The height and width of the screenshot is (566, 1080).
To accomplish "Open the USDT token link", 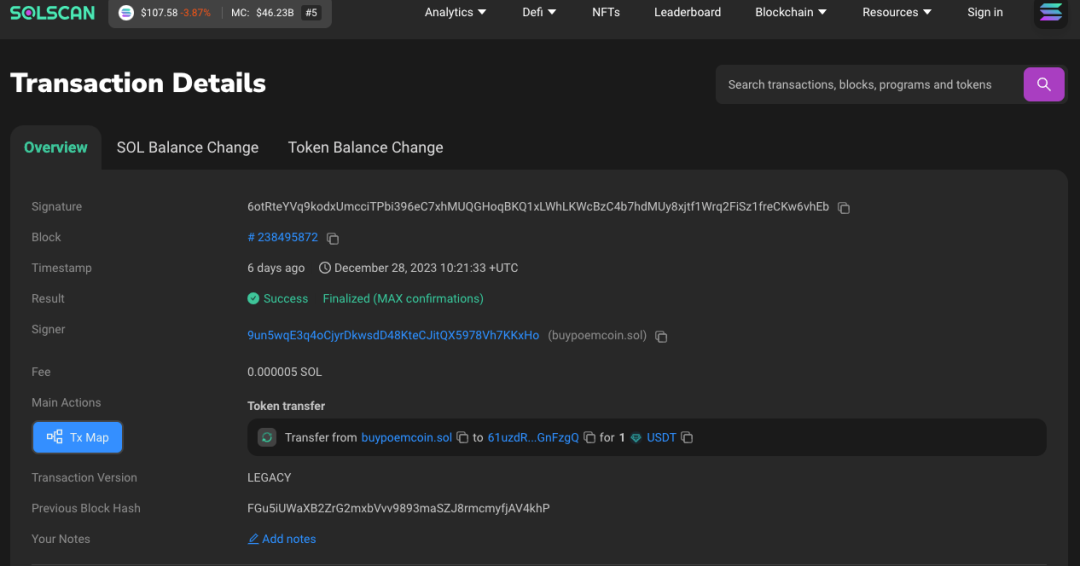I will click(x=661, y=438).
